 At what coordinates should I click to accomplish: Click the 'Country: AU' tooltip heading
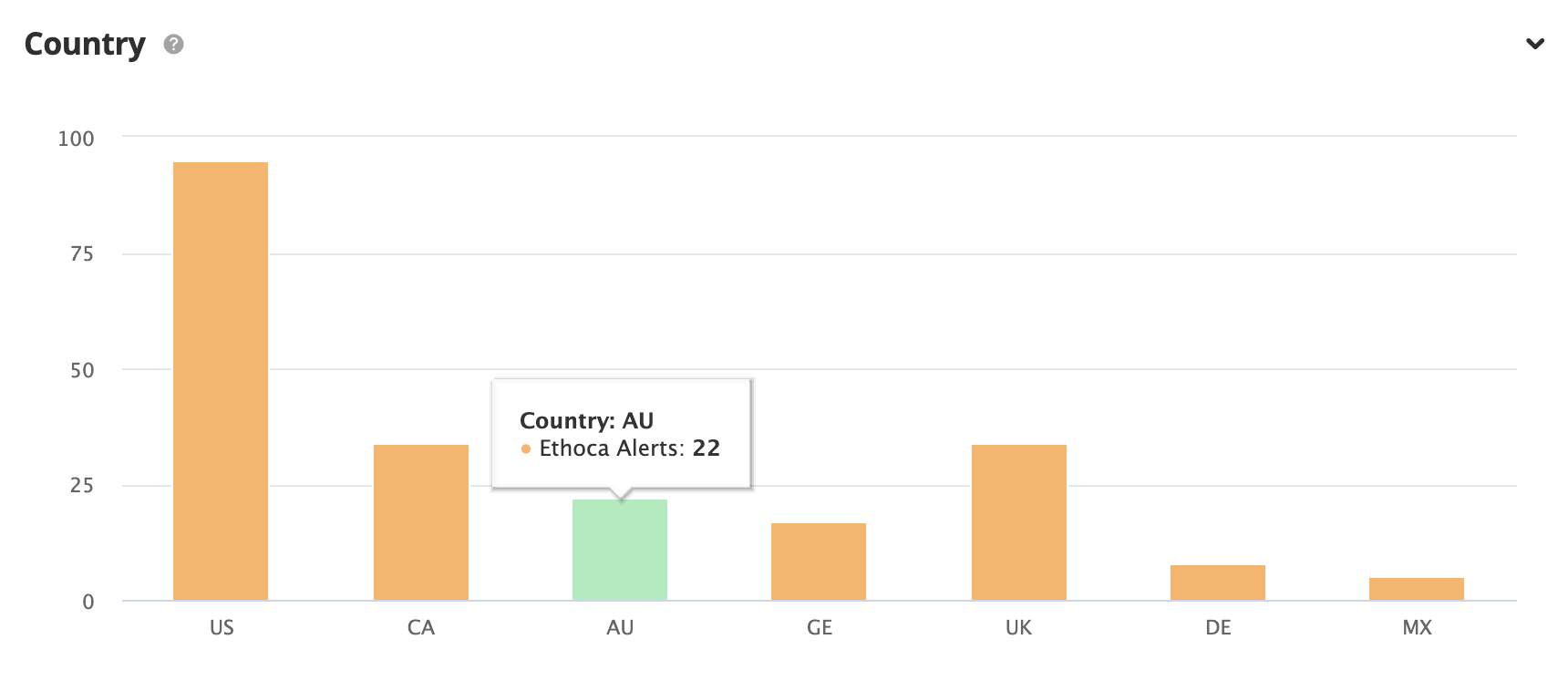point(586,420)
